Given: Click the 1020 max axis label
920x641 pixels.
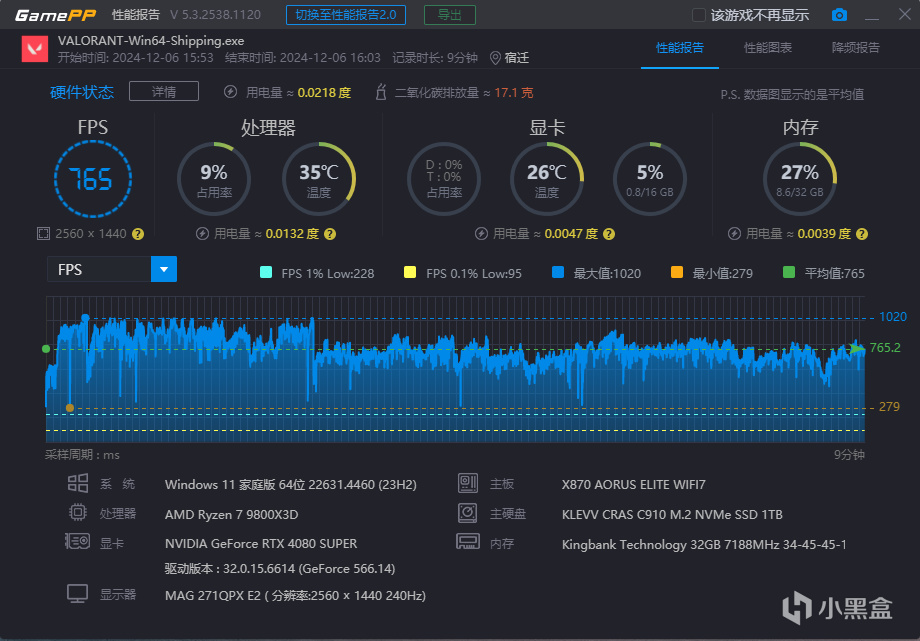Looking at the screenshot, I should click(x=892, y=317).
